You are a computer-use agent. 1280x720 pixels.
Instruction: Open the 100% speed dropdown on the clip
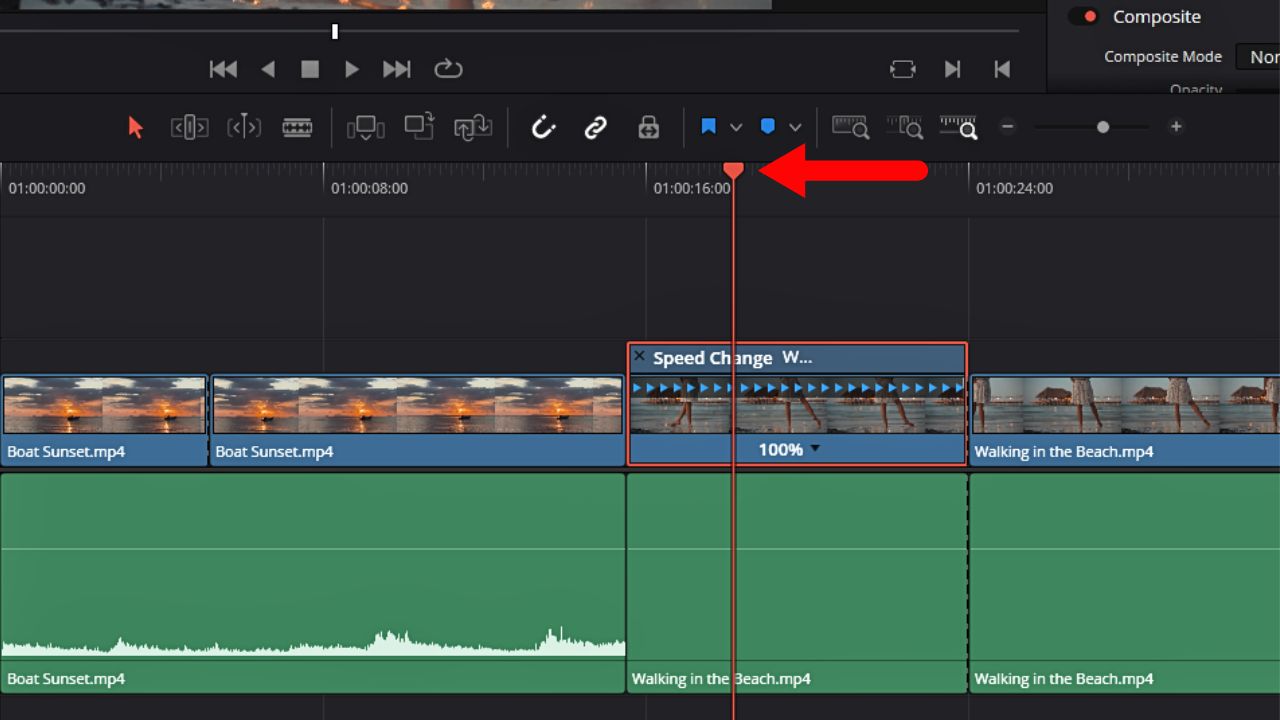tap(815, 450)
